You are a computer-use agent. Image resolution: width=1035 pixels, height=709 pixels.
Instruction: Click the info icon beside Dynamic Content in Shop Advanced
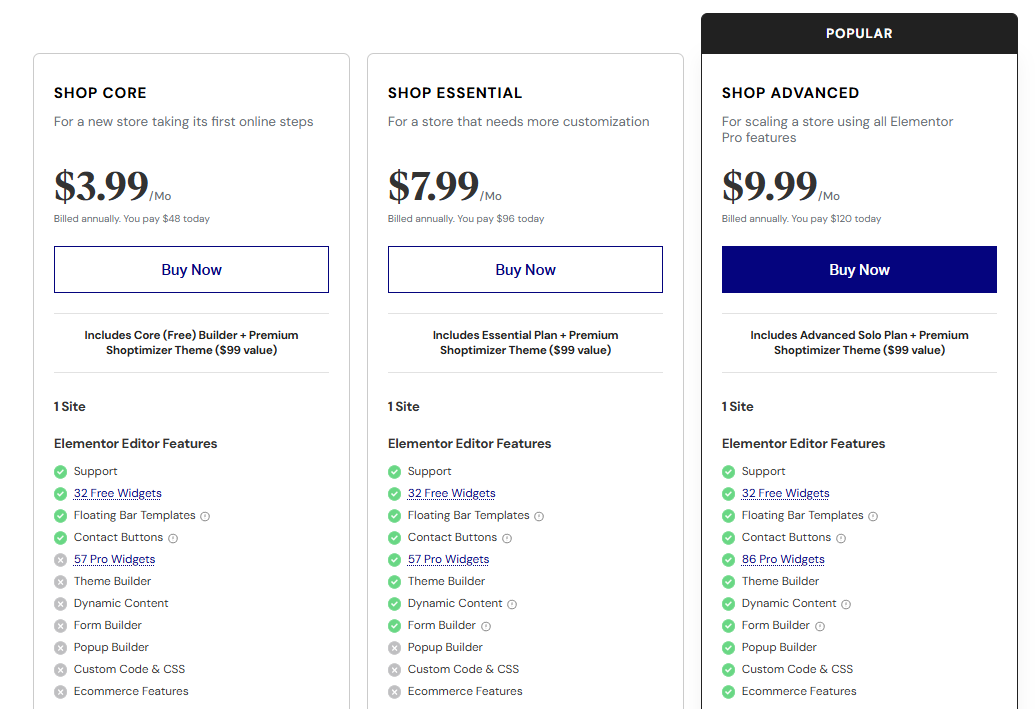(847, 603)
